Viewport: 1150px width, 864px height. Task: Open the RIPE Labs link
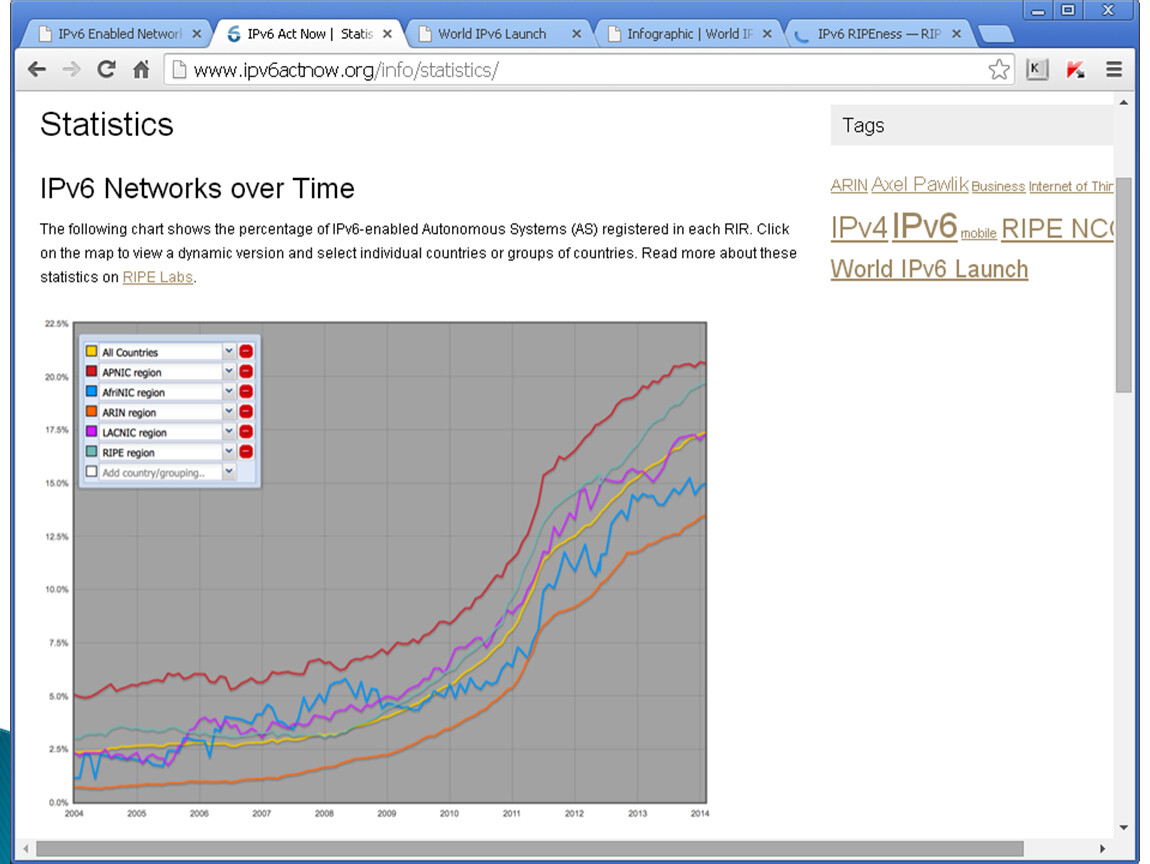[158, 277]
